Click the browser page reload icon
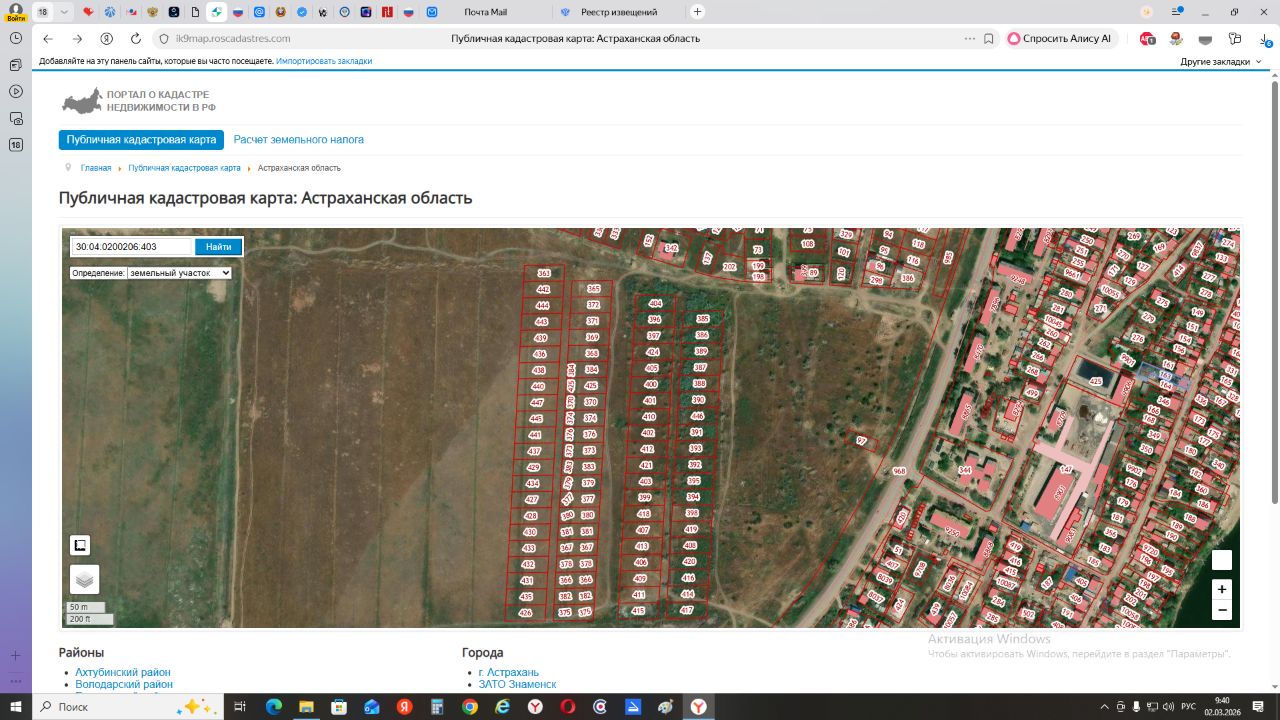The height and width of the screenshot is (720, 1280). click(x=136, y=38)
